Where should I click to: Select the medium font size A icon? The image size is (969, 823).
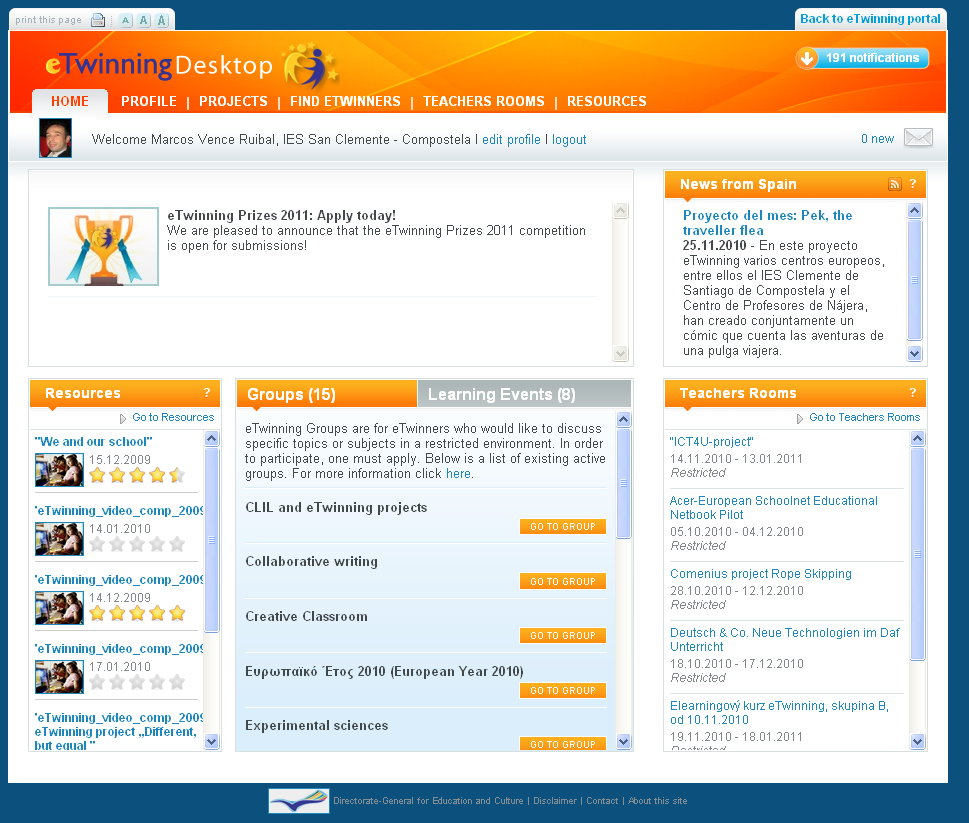(143, 20)
